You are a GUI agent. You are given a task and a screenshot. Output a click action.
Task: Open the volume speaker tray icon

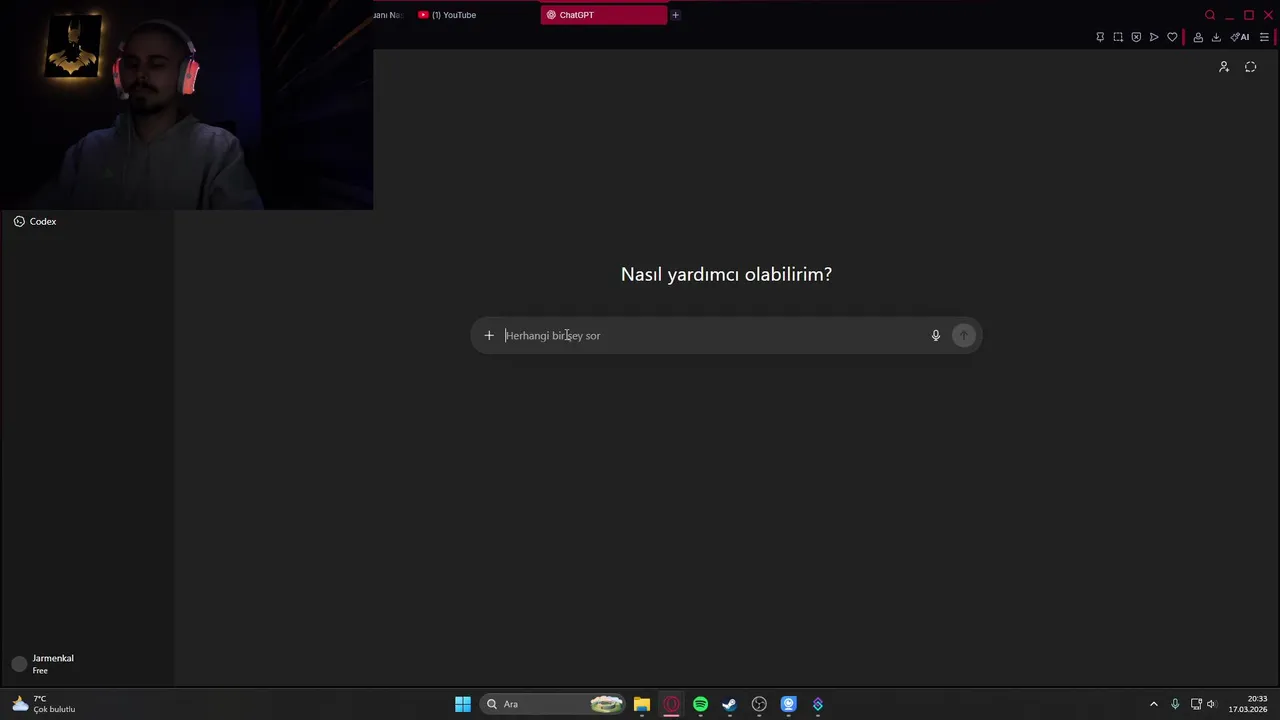click(x=1211, y=704)
